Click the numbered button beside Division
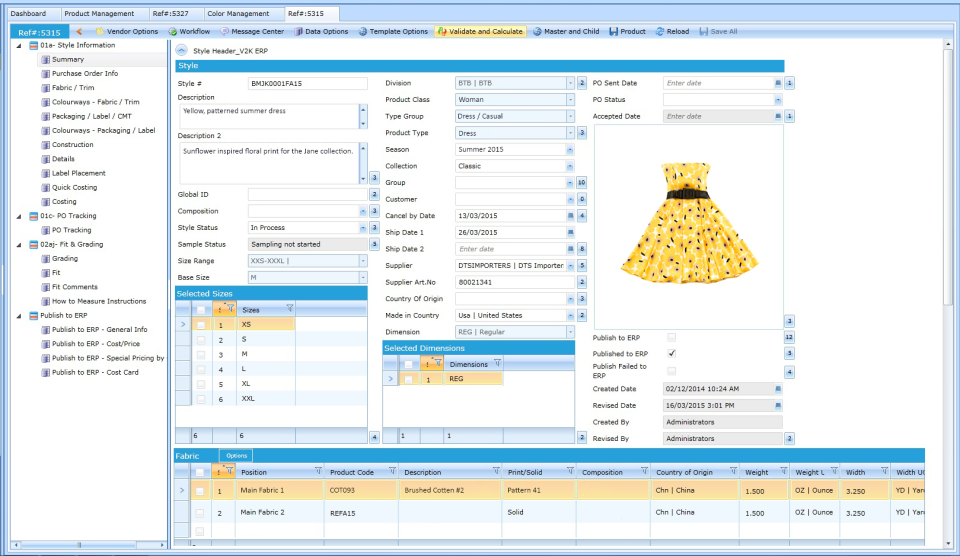The image size is (960, 556). (x=582, y=83)
